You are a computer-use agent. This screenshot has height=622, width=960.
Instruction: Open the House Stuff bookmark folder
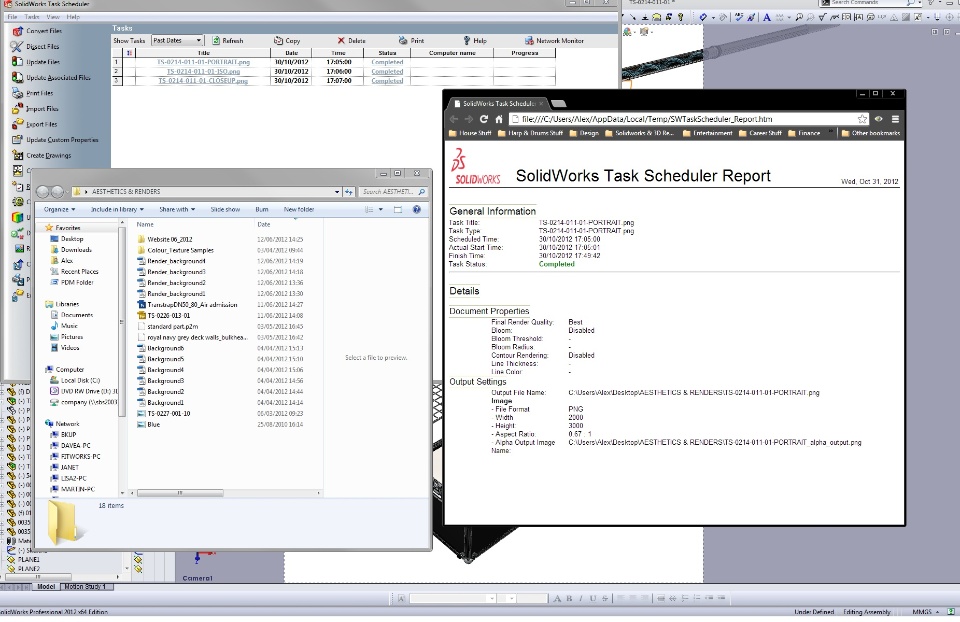[x=470, y=133]
